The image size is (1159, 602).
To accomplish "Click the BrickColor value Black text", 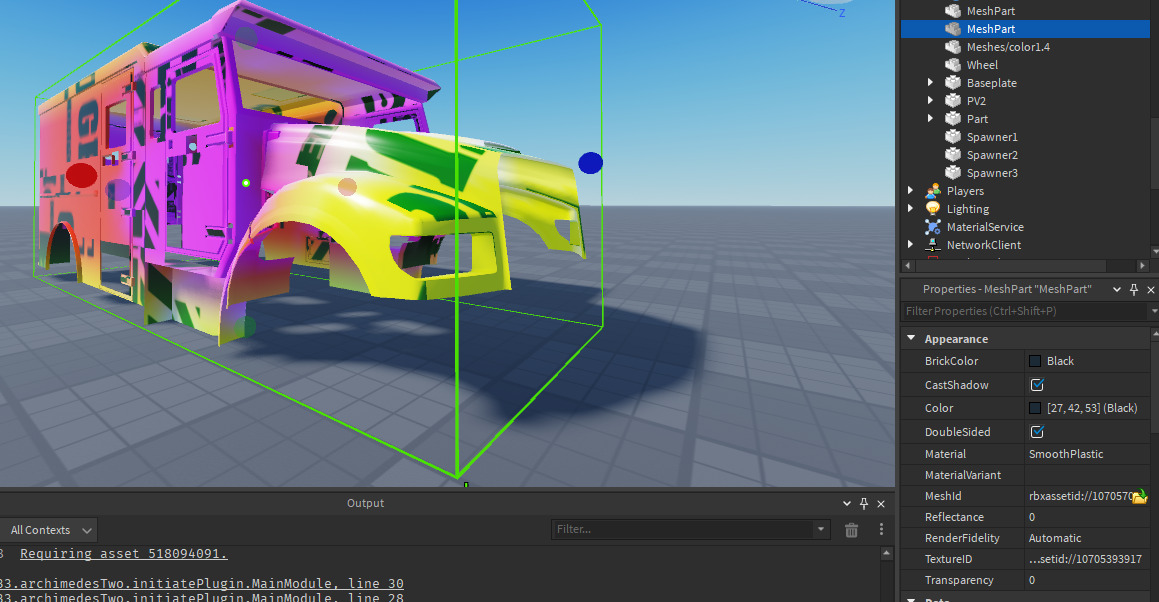I will pos(1060,361).
